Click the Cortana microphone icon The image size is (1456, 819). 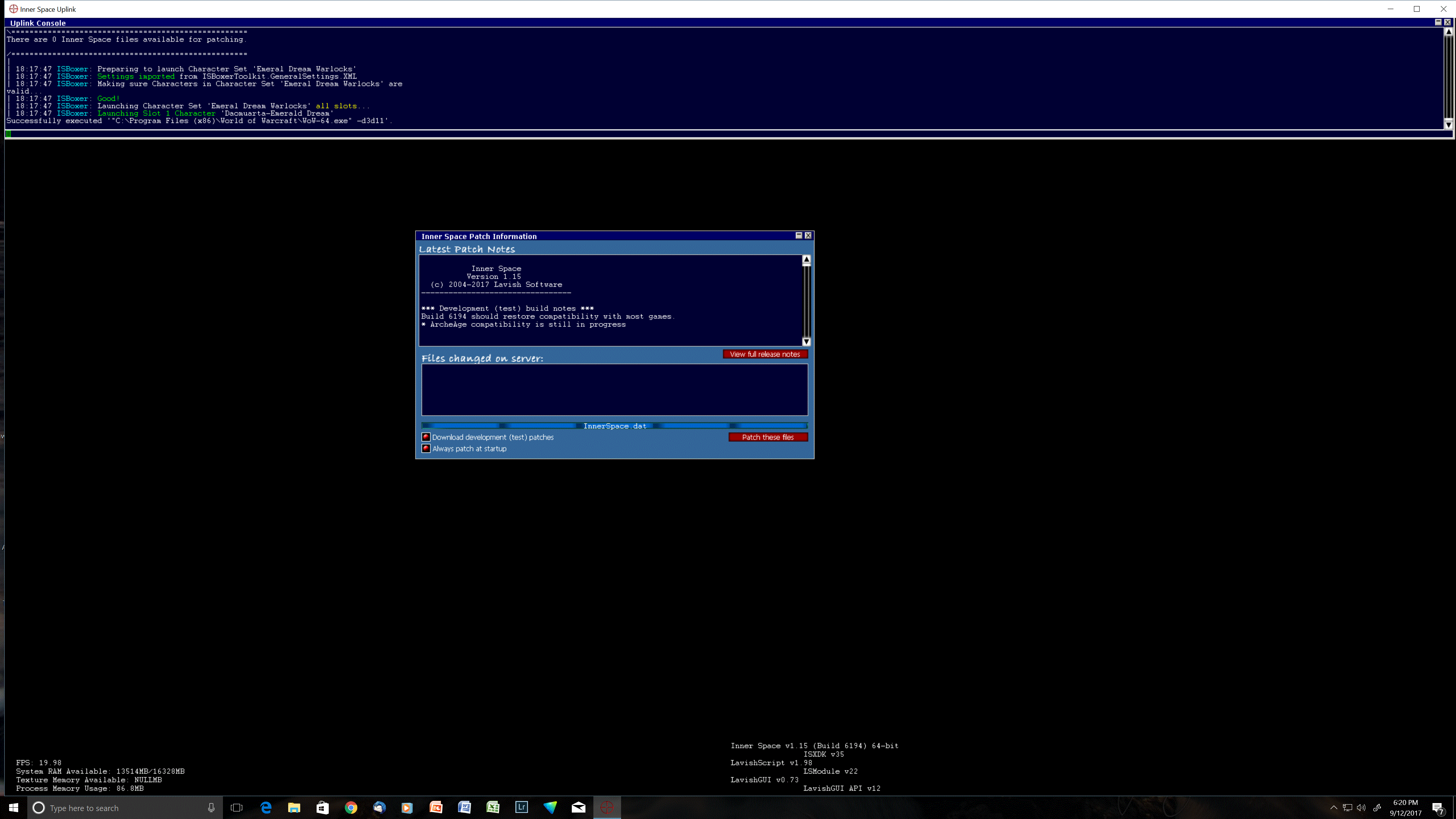pos(211,808)
